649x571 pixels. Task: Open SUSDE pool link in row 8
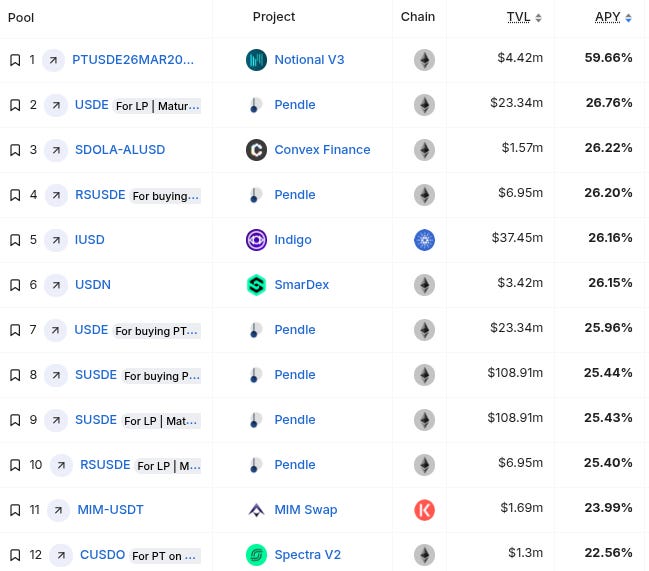pos(96,375)
